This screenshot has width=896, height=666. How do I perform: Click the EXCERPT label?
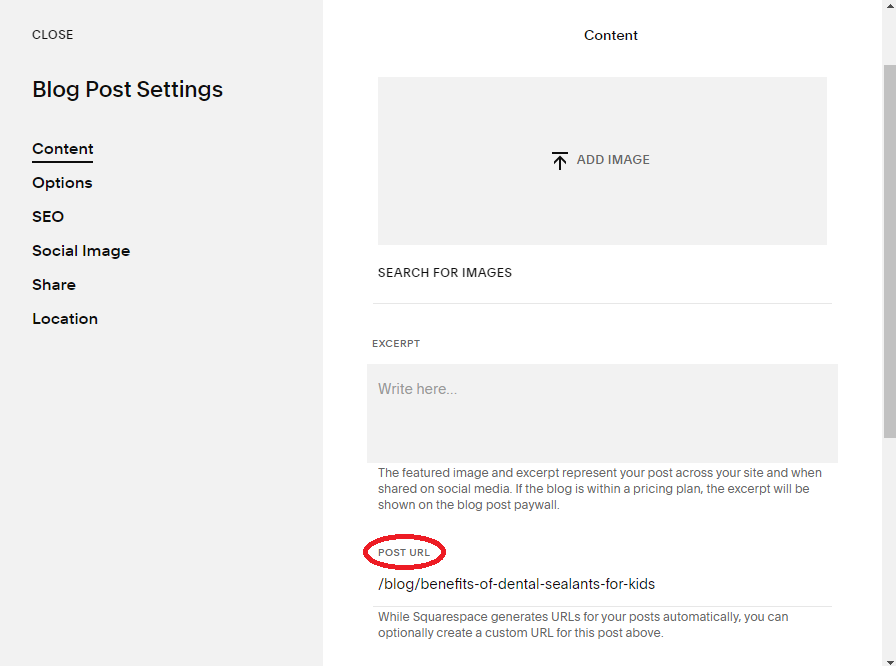click(x=396, y=344)
